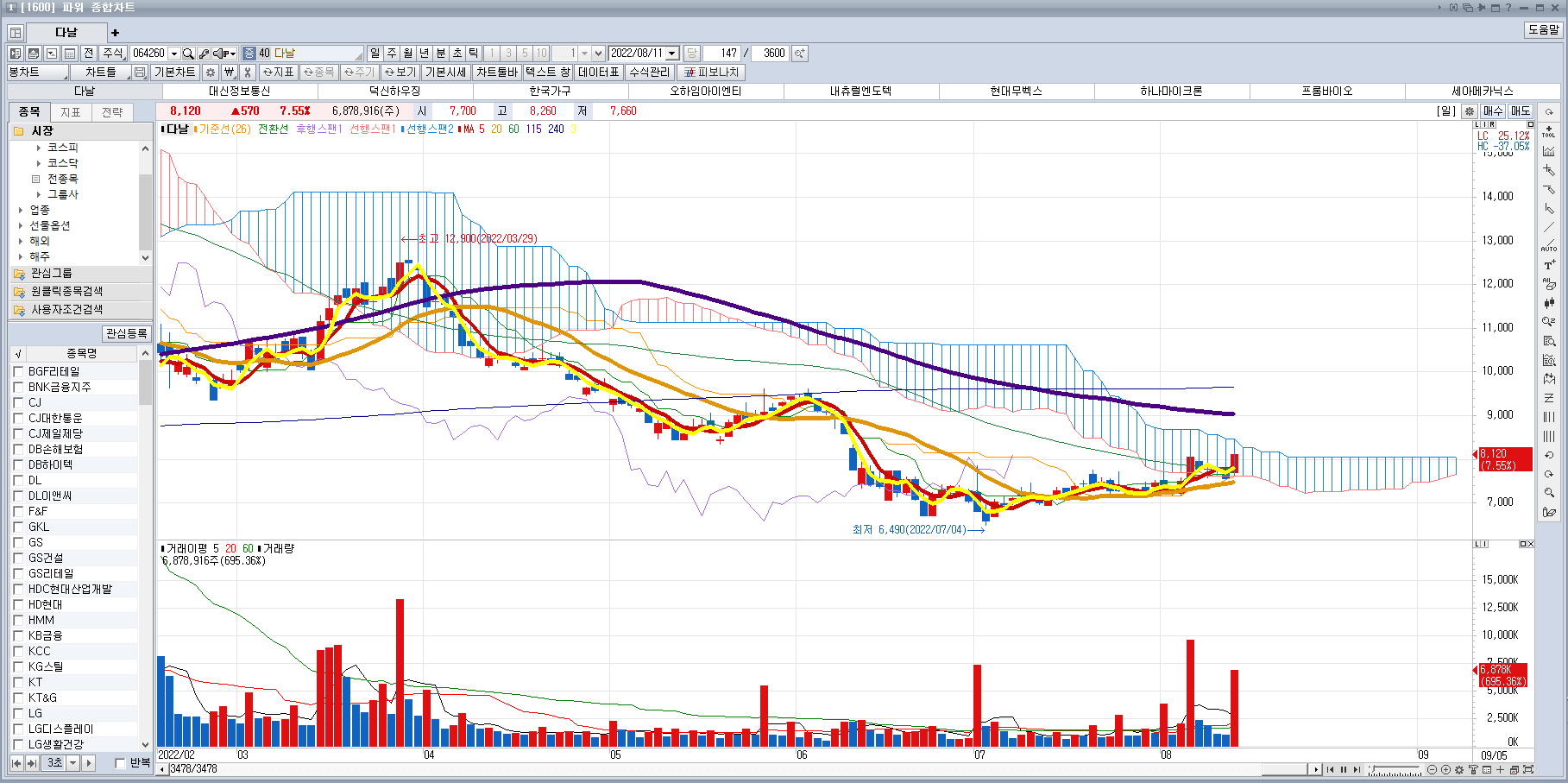Click the 피보나치 button
This screenshot has width=1568, height=783.
coord(712,73)
